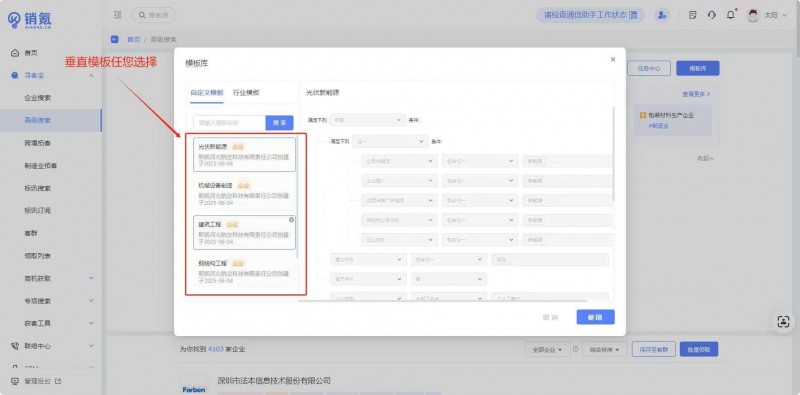
Task: Open the headset customer service icon
Action: coord(712,15)
